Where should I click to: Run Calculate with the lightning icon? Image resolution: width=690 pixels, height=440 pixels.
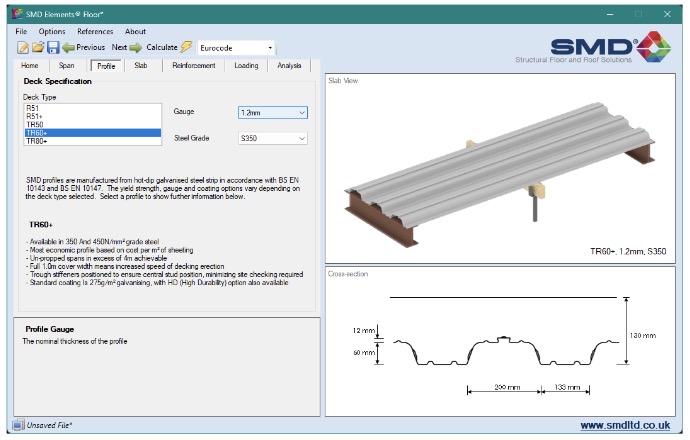point(169,47)
